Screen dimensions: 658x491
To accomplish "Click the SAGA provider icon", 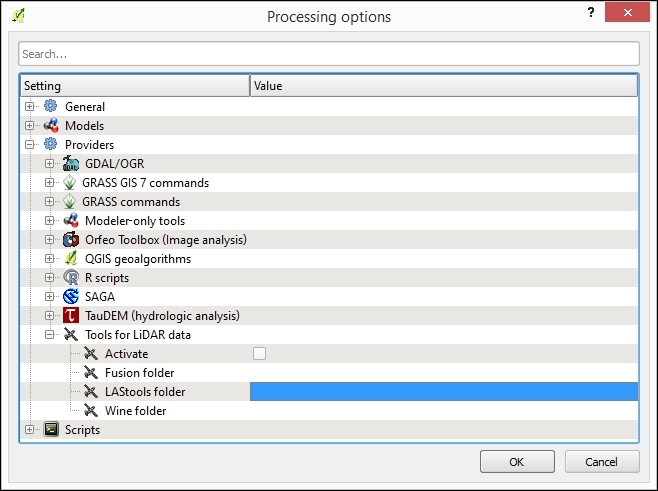I will point(71,296).
